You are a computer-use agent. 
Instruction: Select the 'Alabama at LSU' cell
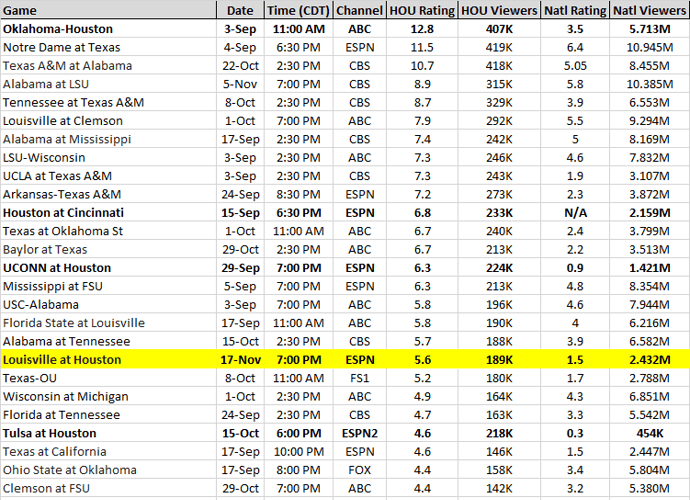pyautogui.click(x=108, y=84)
